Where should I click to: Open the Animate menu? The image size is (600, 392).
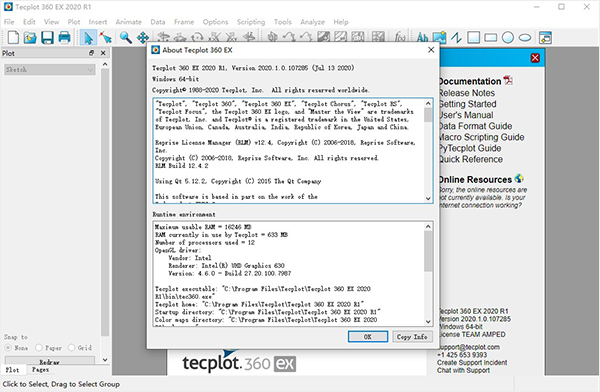click(129, 22)
